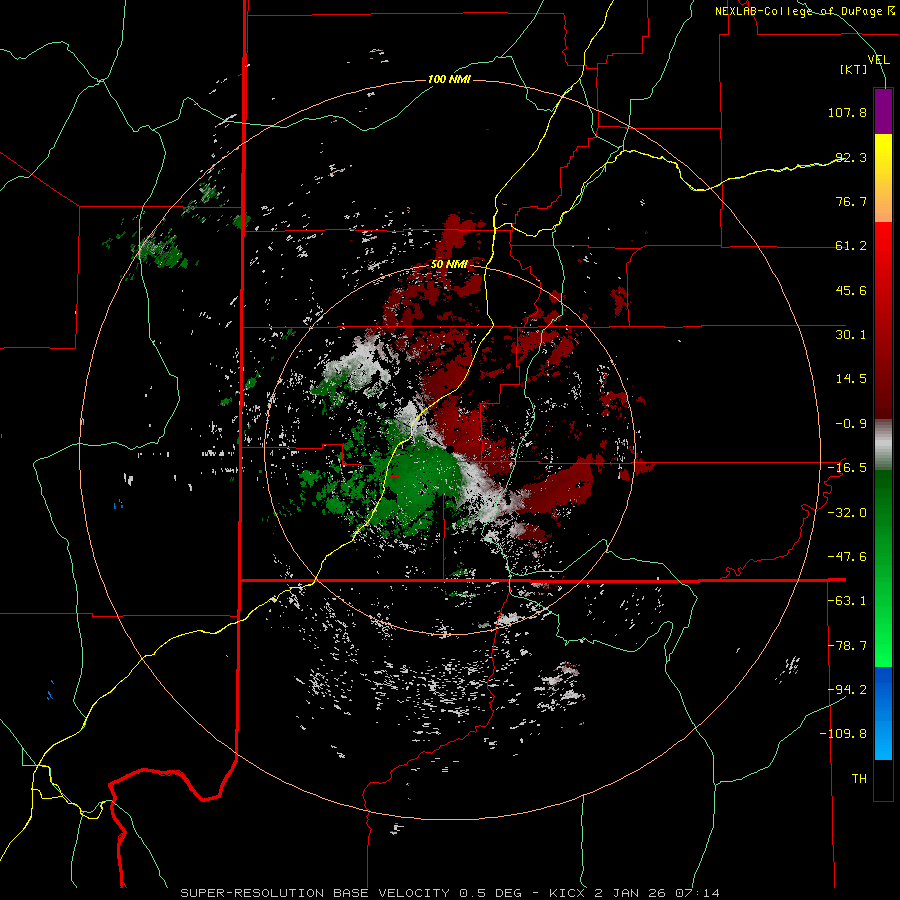Click the 76.7 legend value
The width and height of the screenshot is (900, 900).
pyautogui.click(x=851, y=201)
